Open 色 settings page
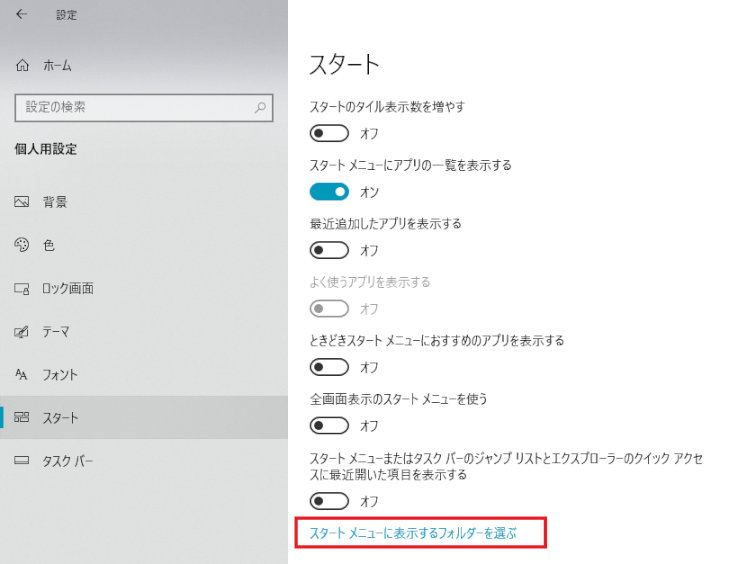This screenshot has width=738, height=564. [144, 245]
